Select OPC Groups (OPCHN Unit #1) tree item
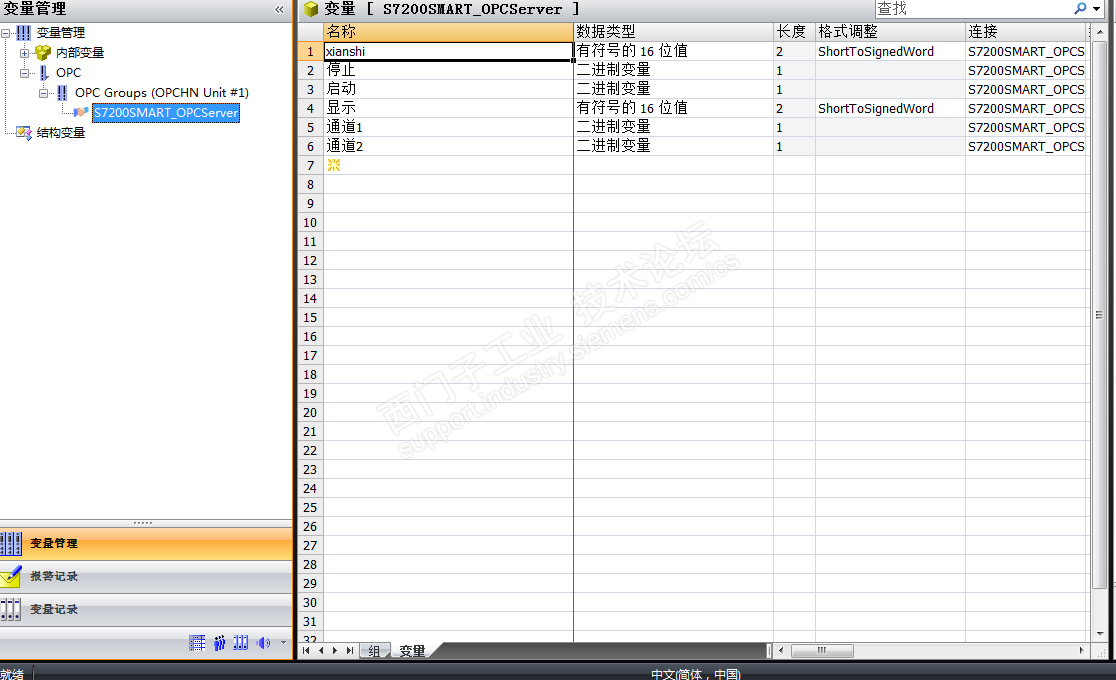The image size is (1116, 680). click(162, 93)
